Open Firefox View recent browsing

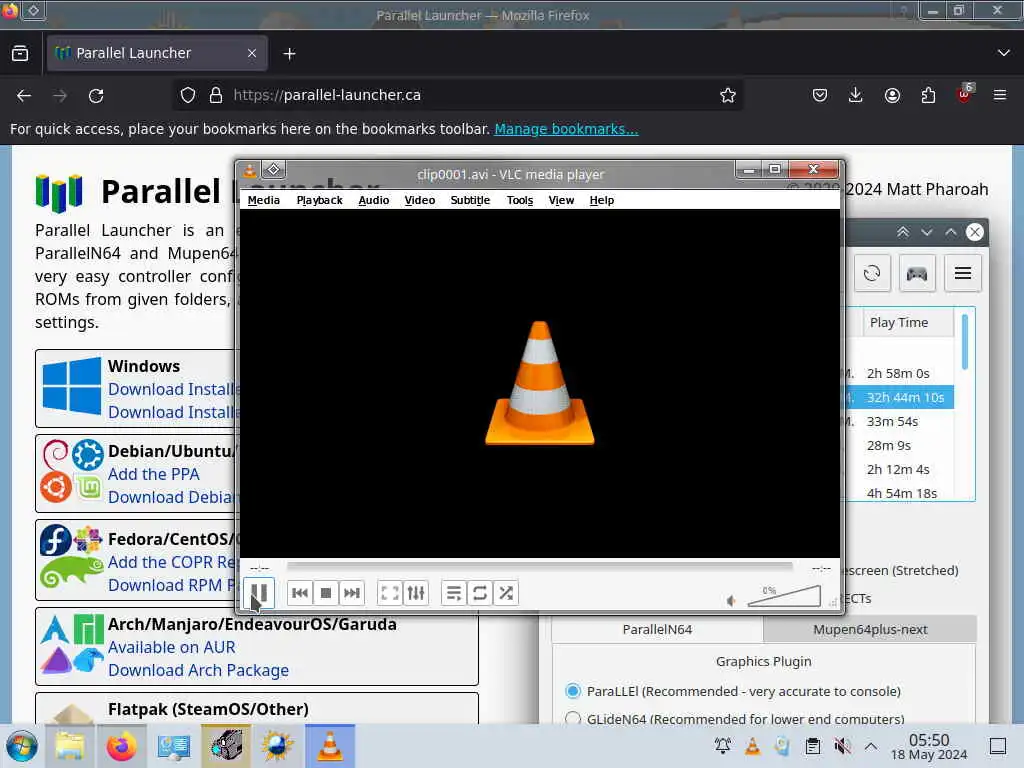click(x=20, y=53)
